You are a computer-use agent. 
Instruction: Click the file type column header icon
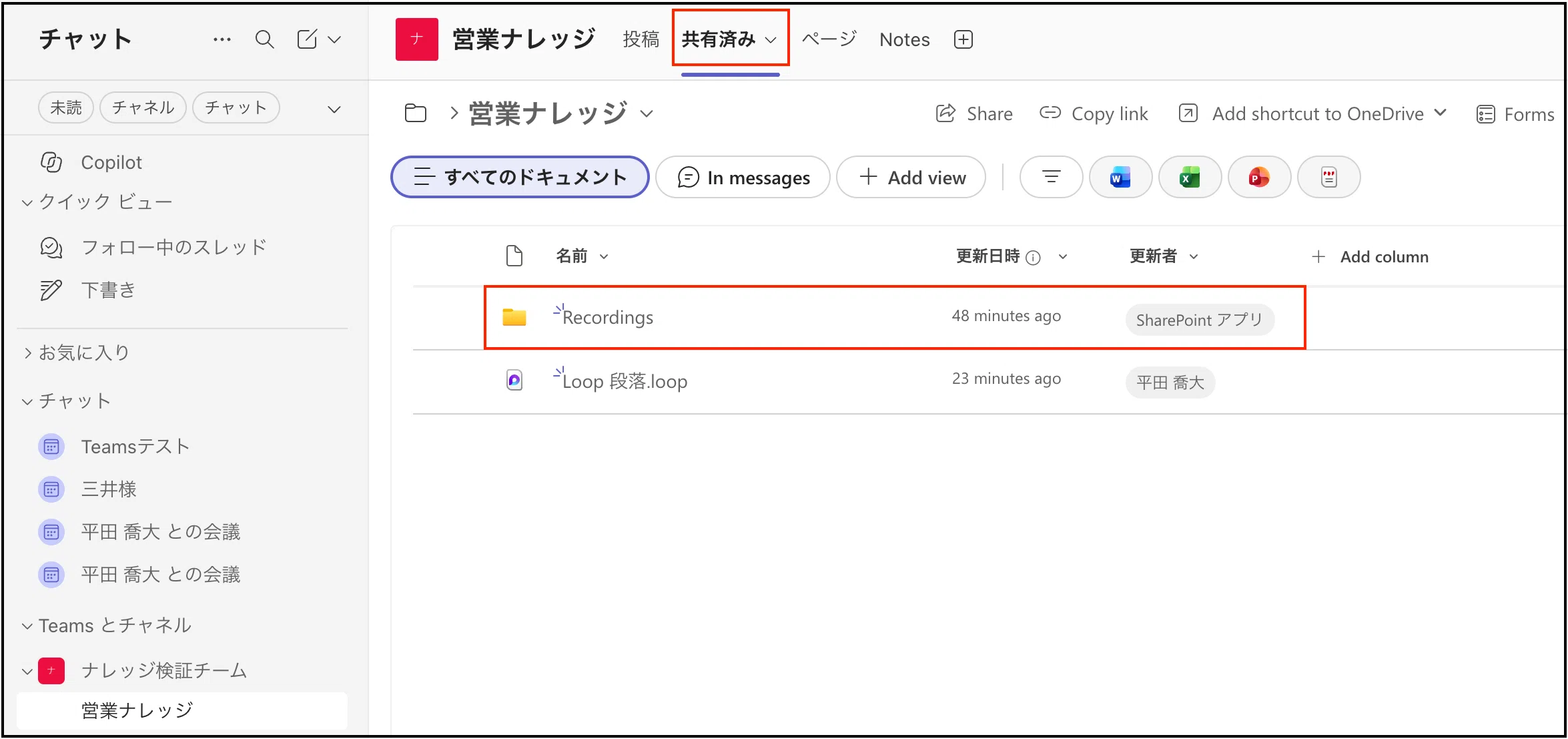coord(514,256)
